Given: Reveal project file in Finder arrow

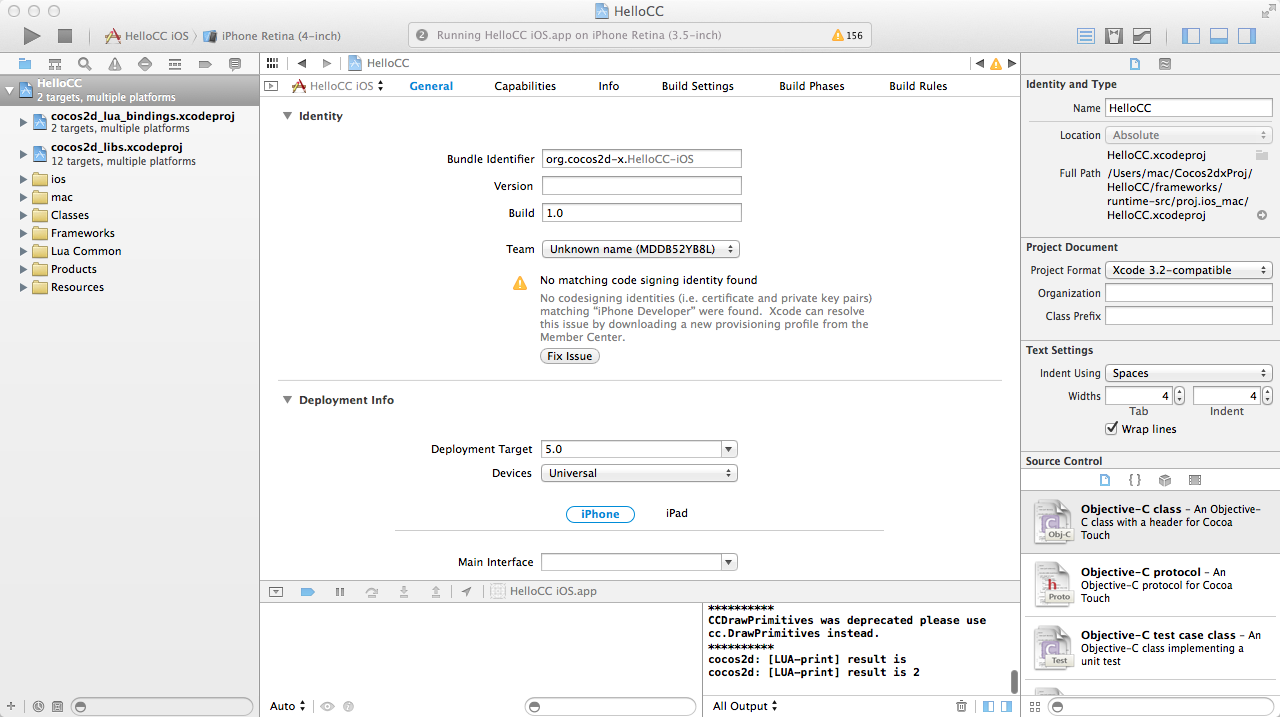Looking at the screenshot, I should (1262, 215).
